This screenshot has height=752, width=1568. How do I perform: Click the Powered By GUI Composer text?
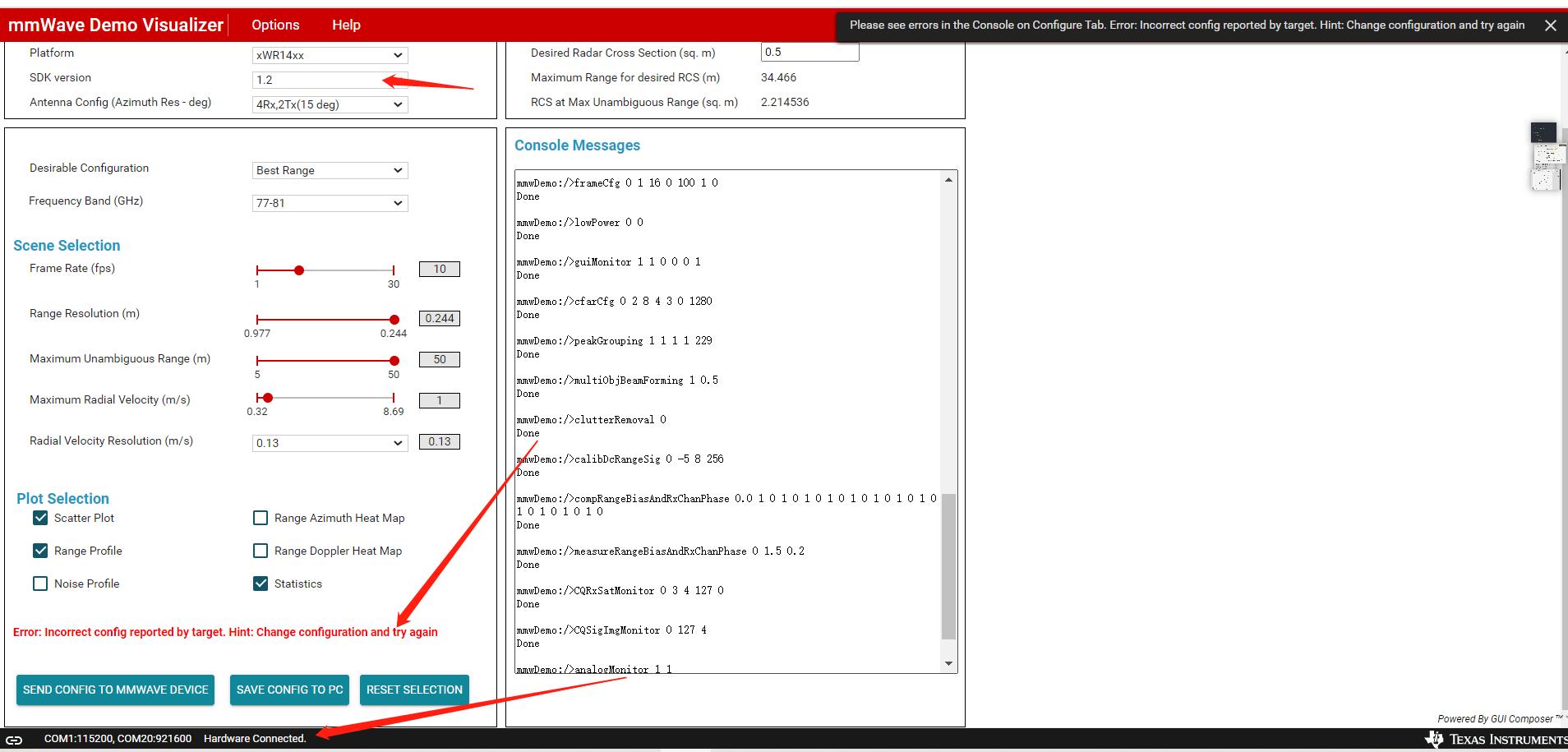(1500, 718)
